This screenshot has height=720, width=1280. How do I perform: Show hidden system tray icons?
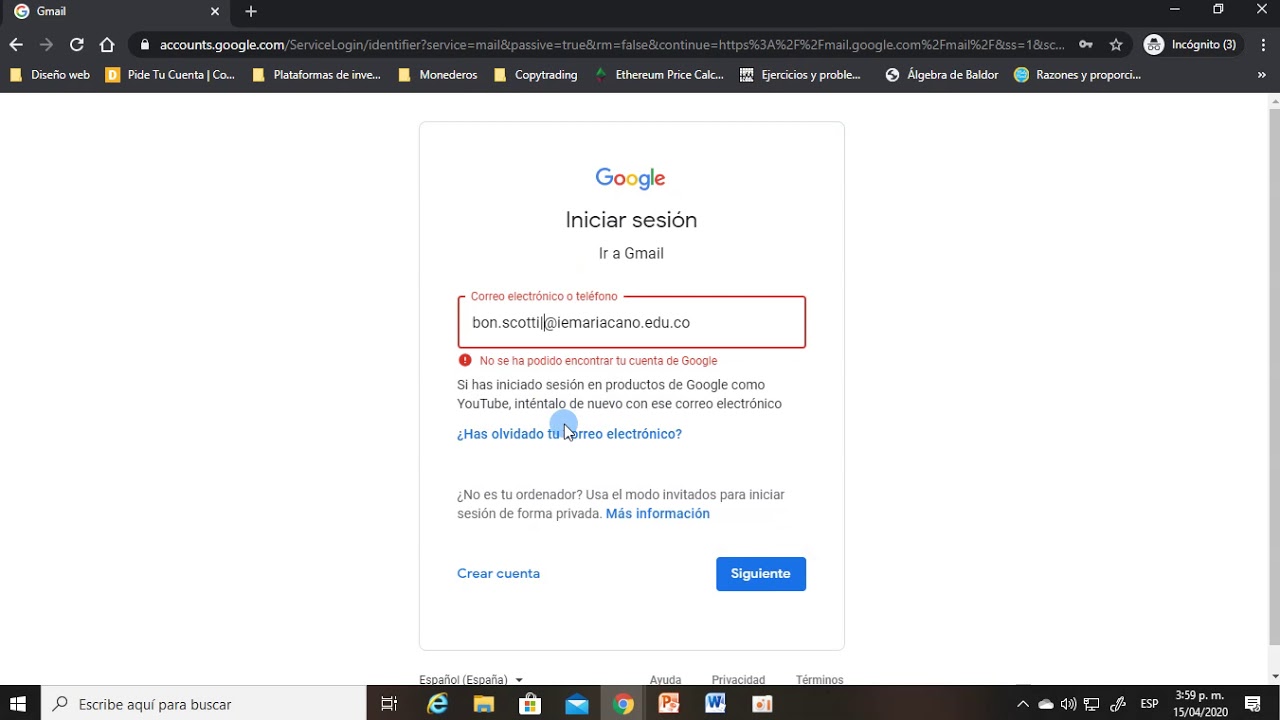[x=1023, y=704]
